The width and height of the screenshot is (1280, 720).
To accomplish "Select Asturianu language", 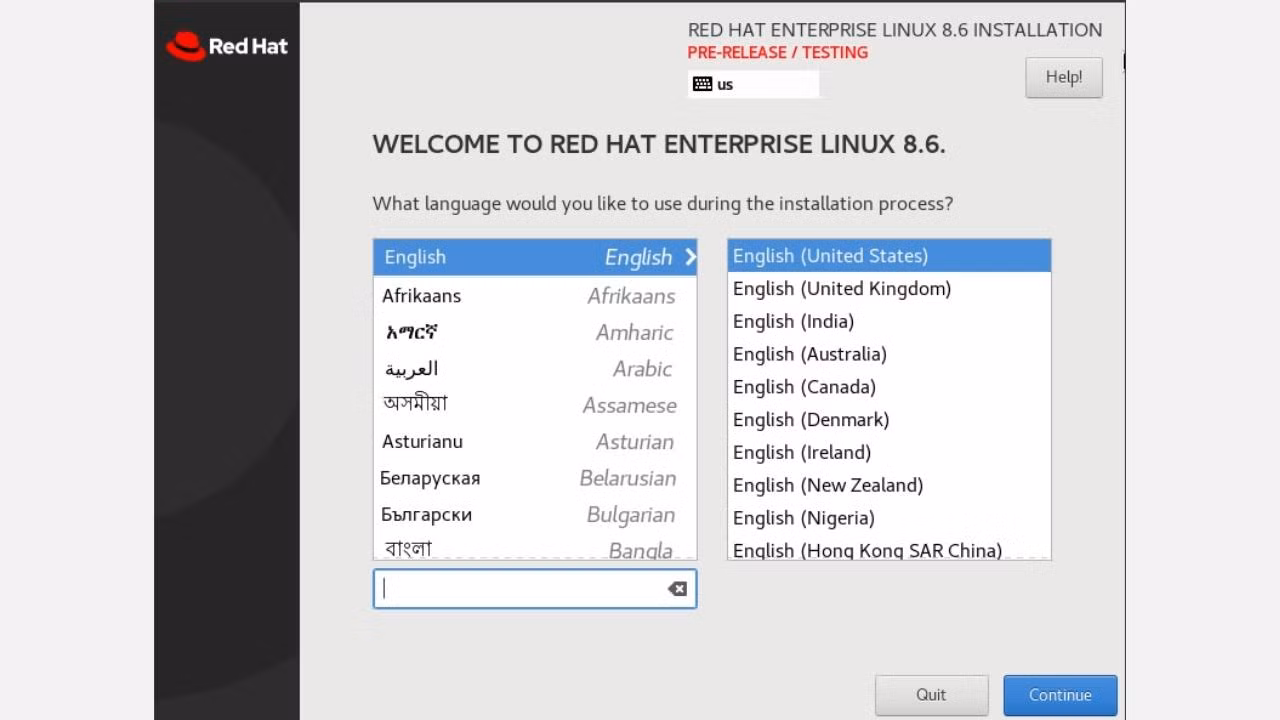I will pos(535,442).
